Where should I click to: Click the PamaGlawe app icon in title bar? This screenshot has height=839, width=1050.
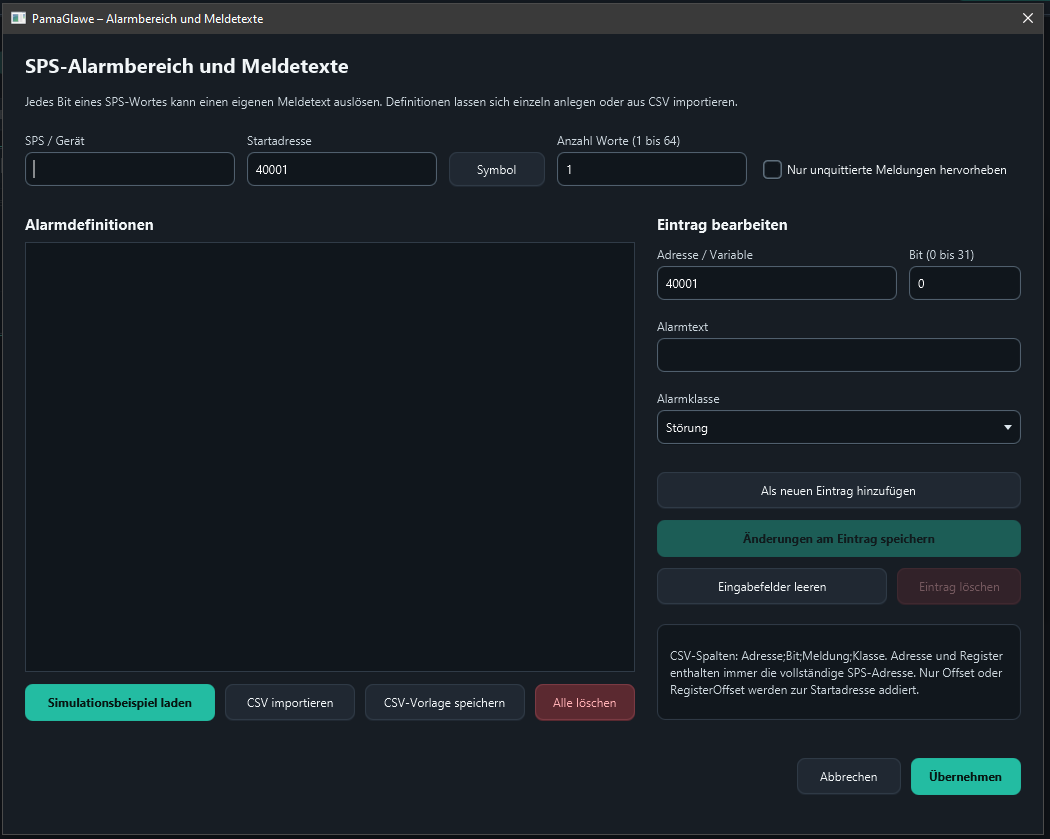pyautogui.click(x=18, y=18)
